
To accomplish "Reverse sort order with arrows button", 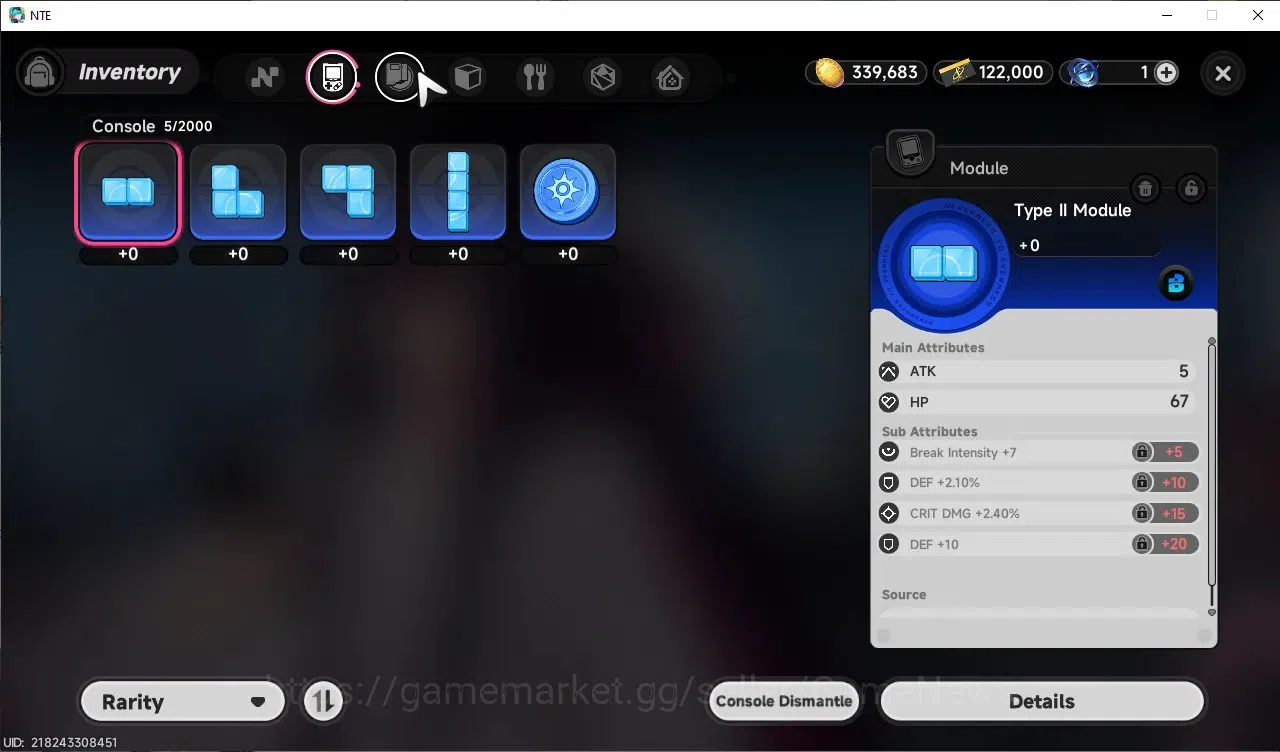I will coord(323,702).
